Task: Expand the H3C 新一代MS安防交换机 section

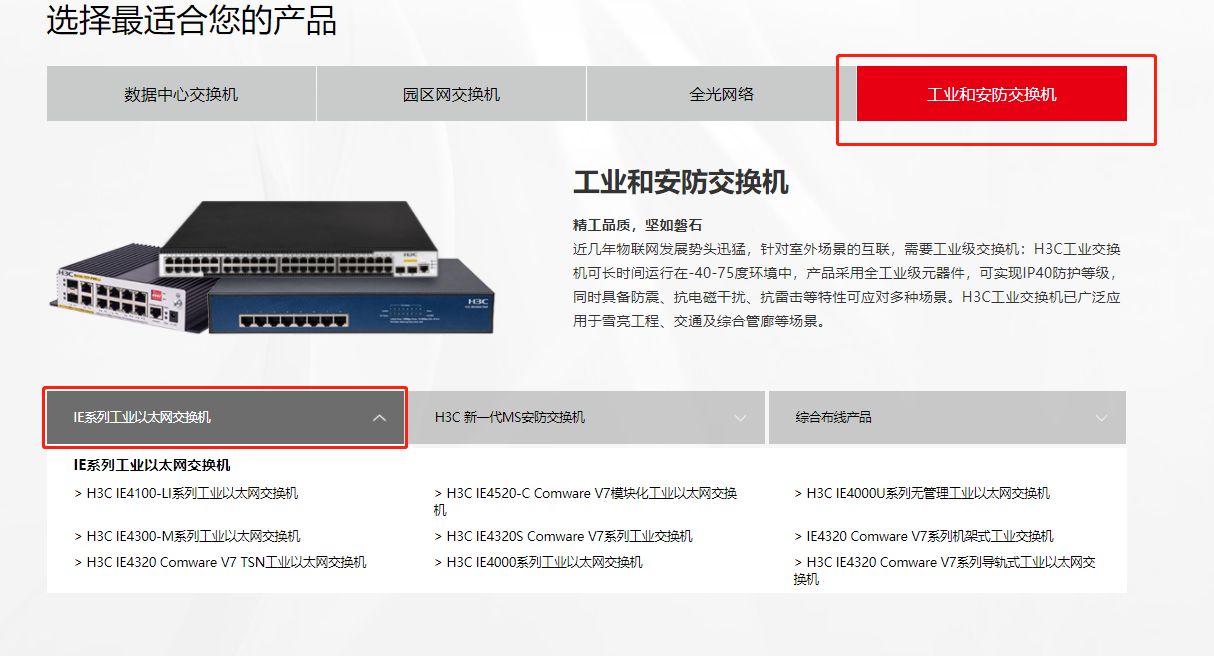Action: coord(586,417)
